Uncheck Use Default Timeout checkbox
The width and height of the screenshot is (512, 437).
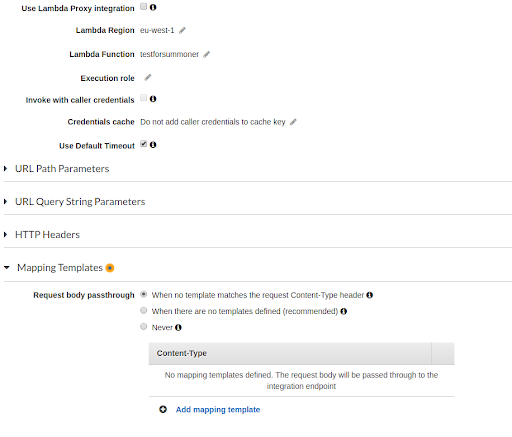143,144
